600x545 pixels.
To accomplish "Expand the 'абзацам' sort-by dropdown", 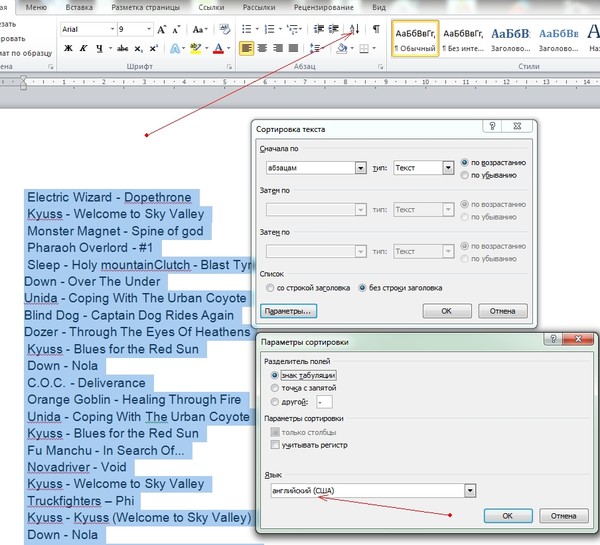I will (360, 168).
